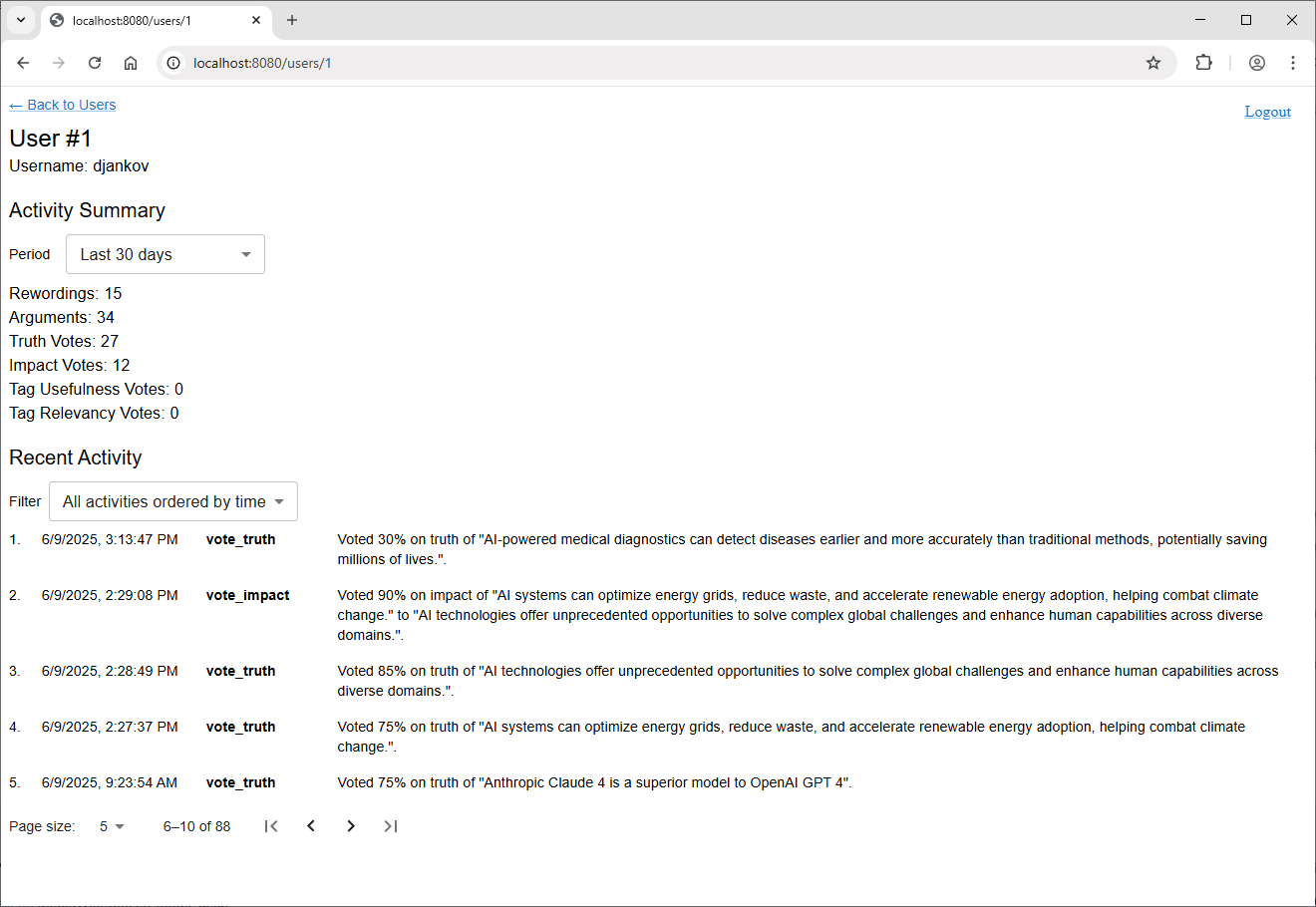The height and width of the screenshot is (907, 1316).
Task: Click the 'Voted 85% on truth' activity description
Action: coord(808,681)
